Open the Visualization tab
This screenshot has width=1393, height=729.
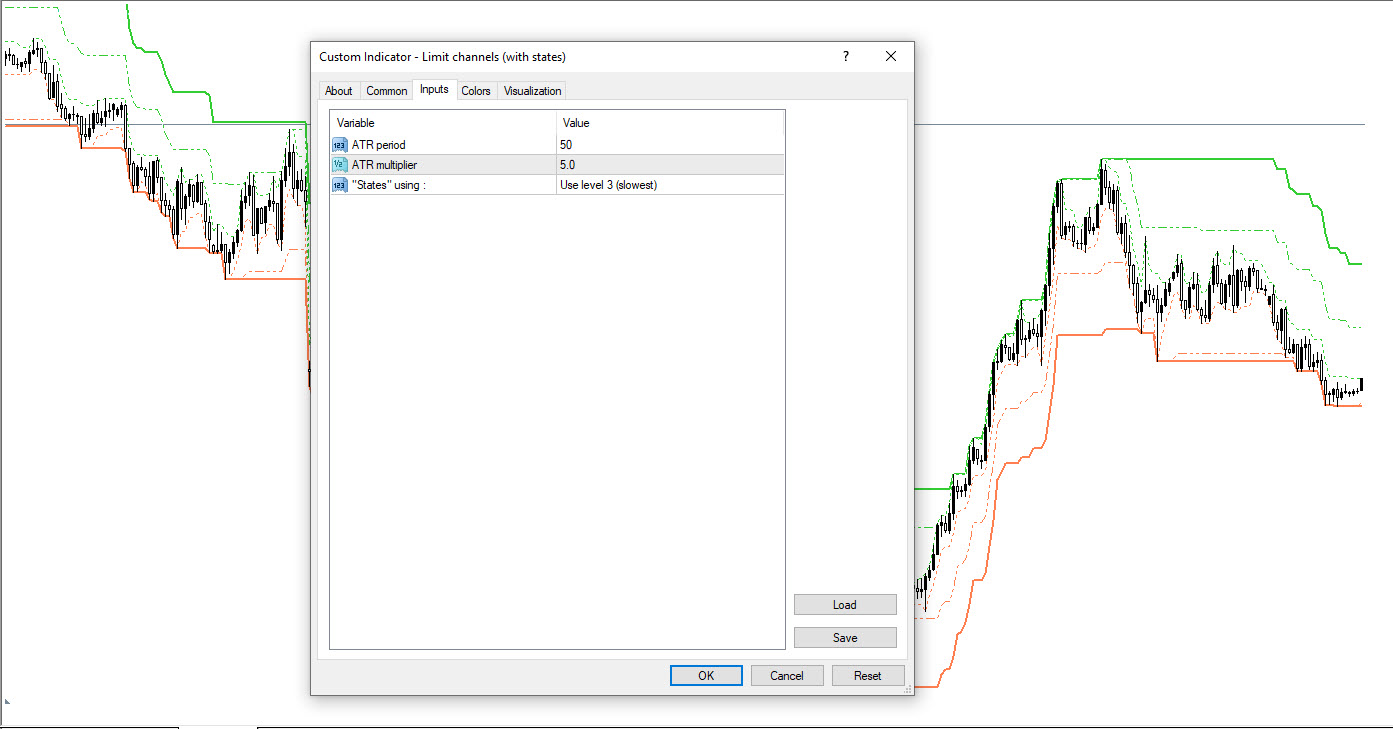point(532,91)
